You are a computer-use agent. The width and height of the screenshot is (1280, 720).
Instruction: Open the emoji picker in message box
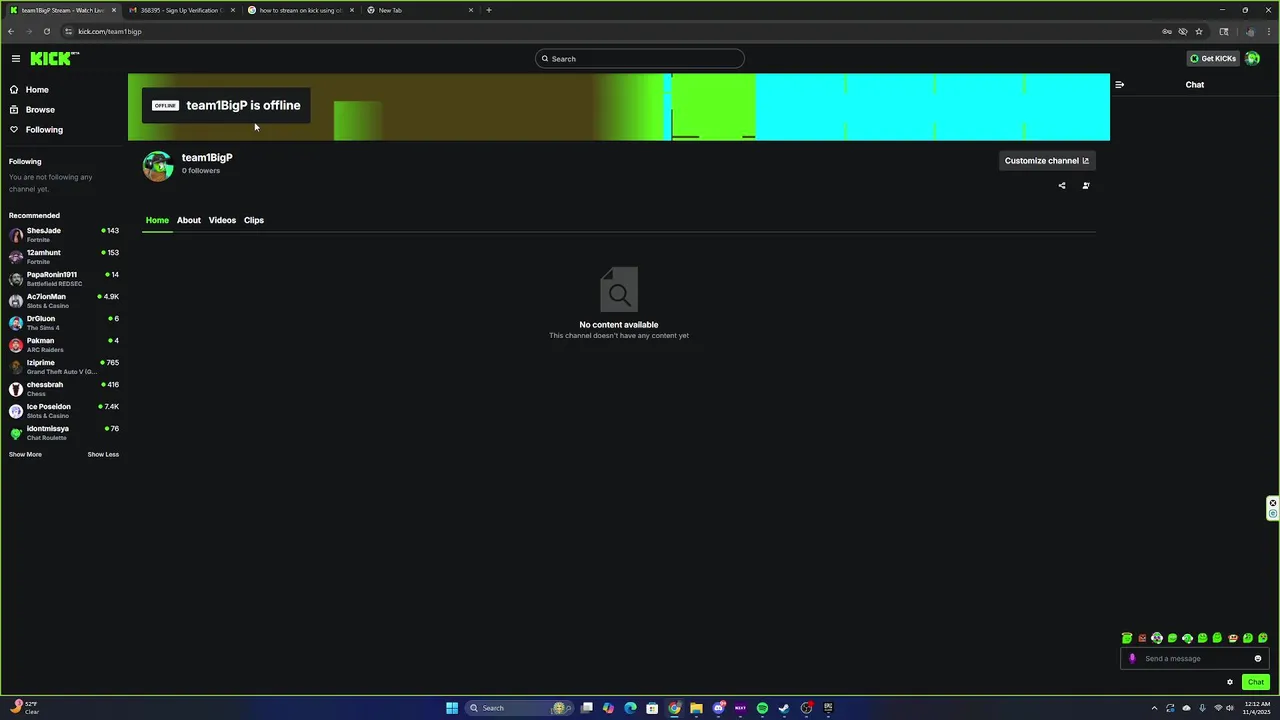(x=1258, y=658)
